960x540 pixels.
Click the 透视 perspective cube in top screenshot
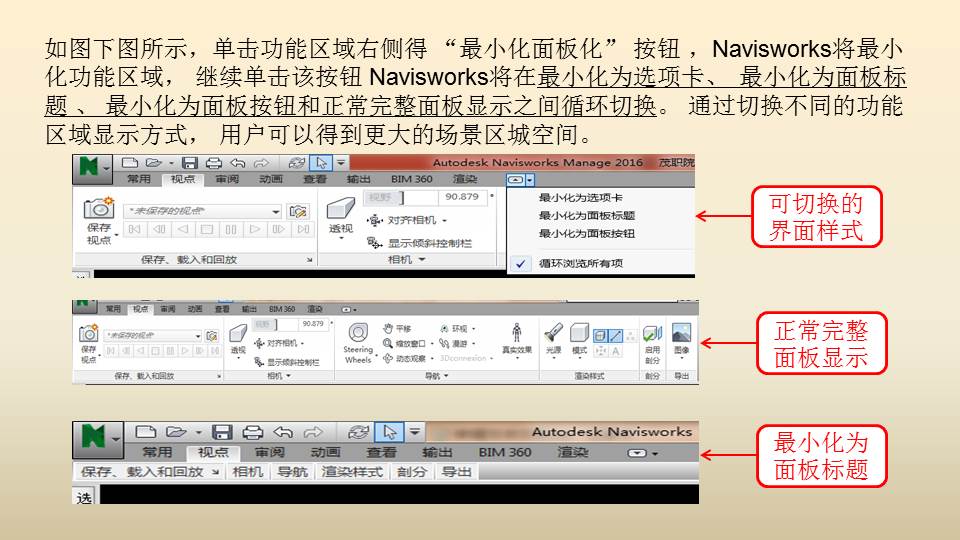pyautogui.click(x=341, y=208)
